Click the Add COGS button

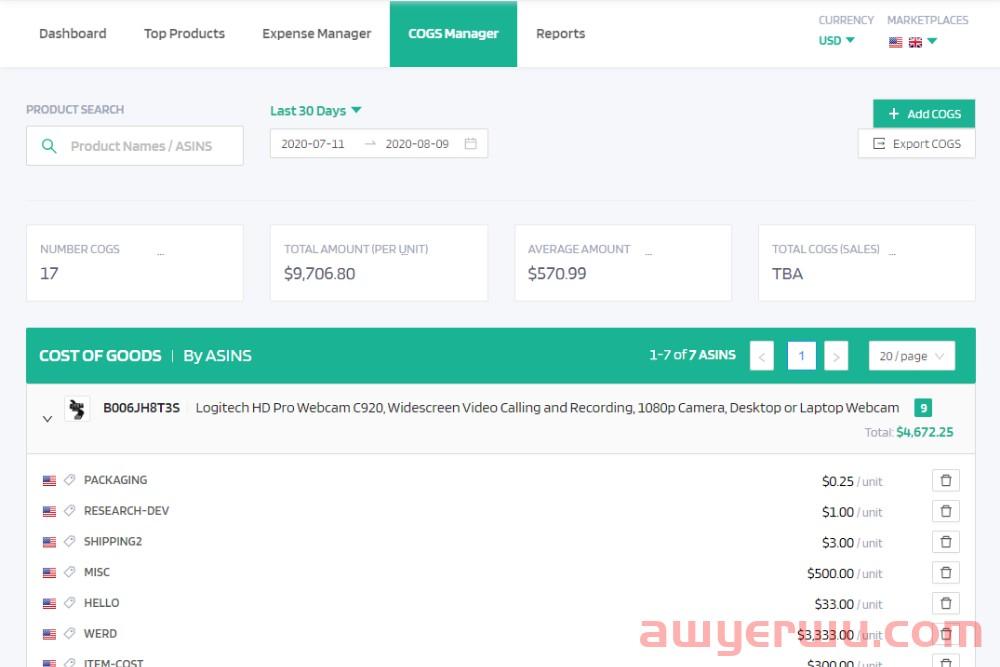923,114
